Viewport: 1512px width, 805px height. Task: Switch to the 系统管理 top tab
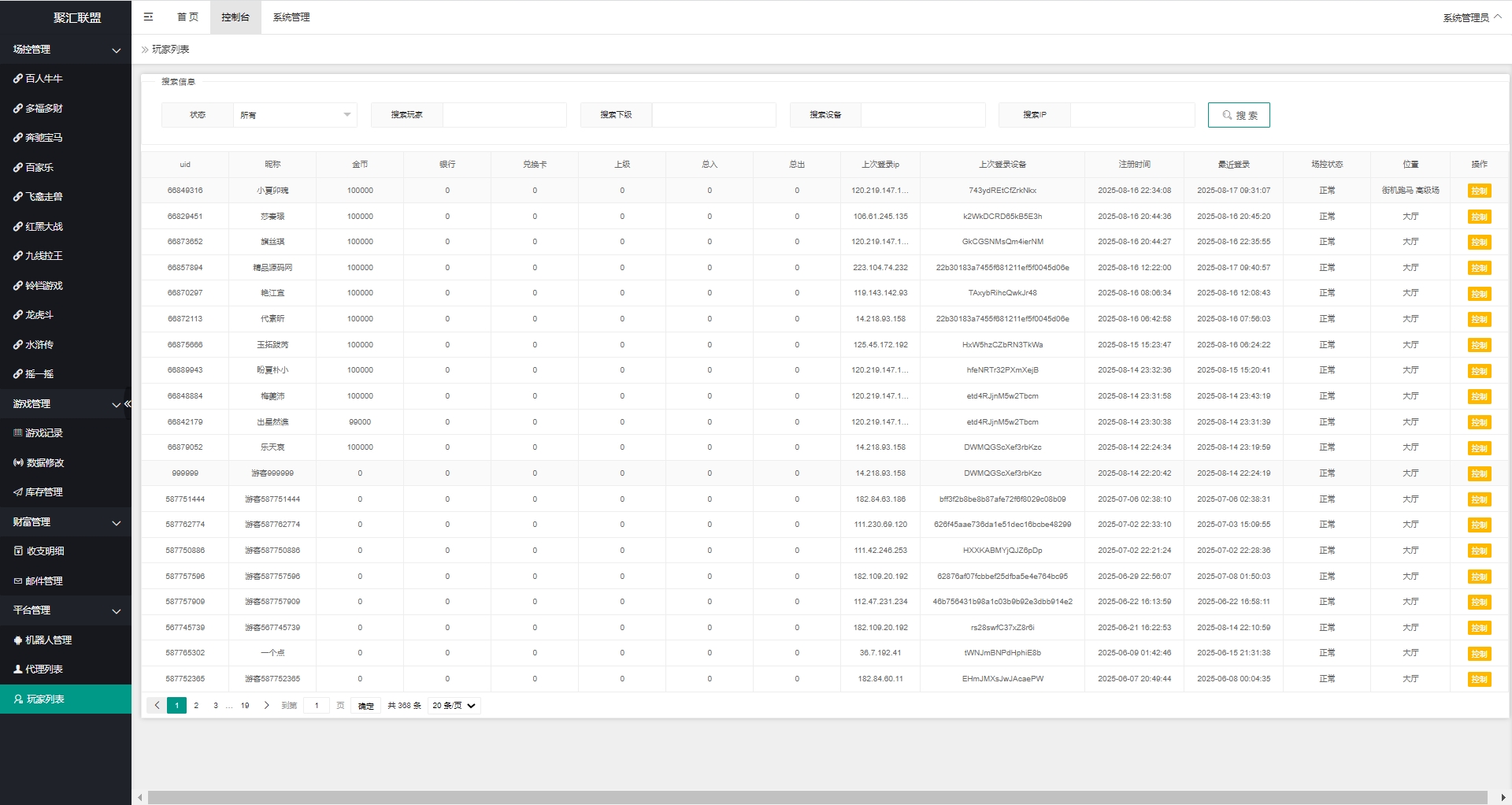tap(291, 17)
